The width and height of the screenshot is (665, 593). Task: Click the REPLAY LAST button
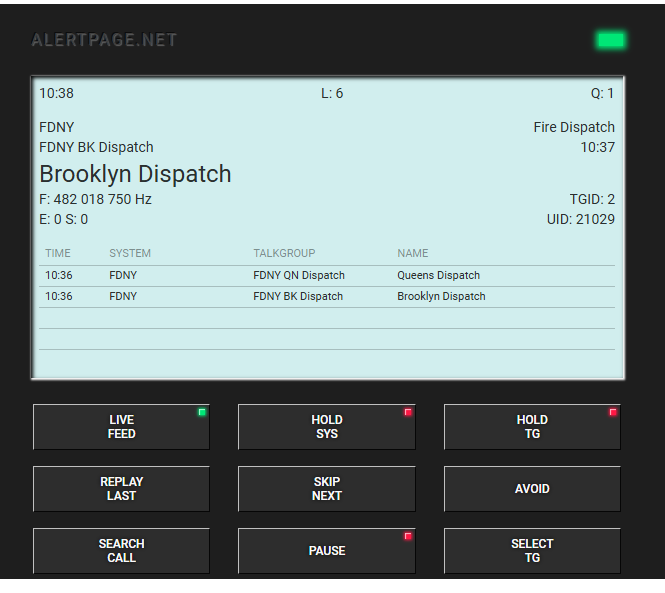coord(121,489)
